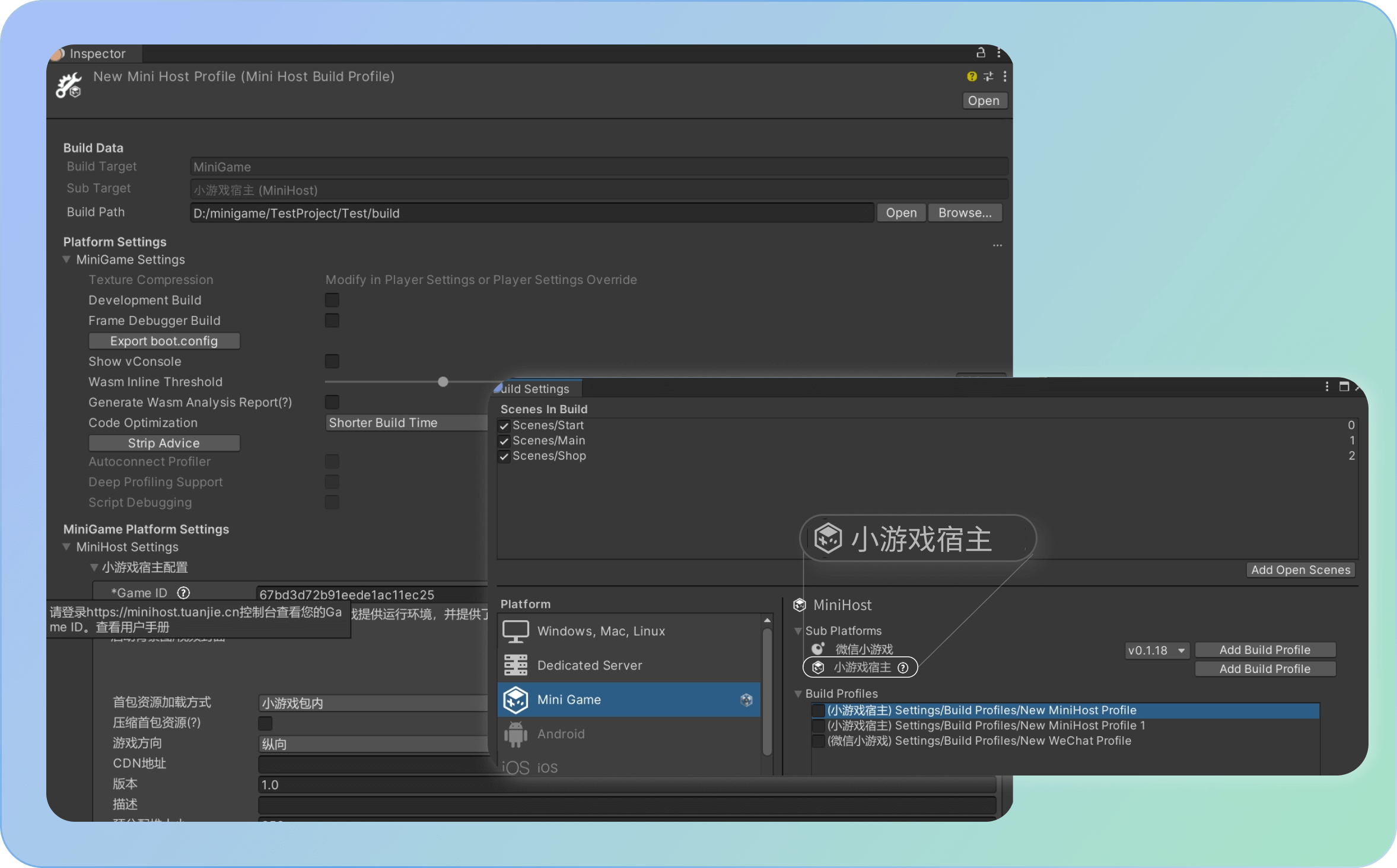Open the Code Optimization dropdown
Image resolution: width=1397 pixels, height=868 pixels.
click(407, 423)
